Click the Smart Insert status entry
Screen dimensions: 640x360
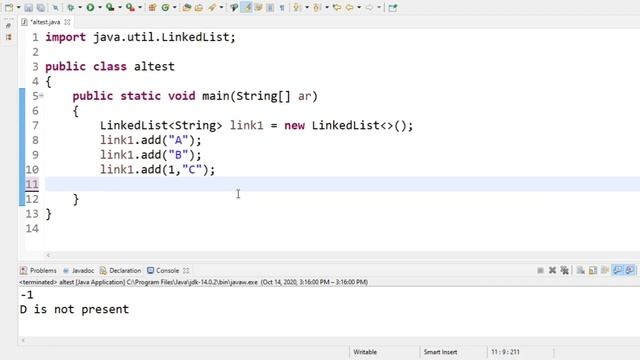tap(440, 352)
